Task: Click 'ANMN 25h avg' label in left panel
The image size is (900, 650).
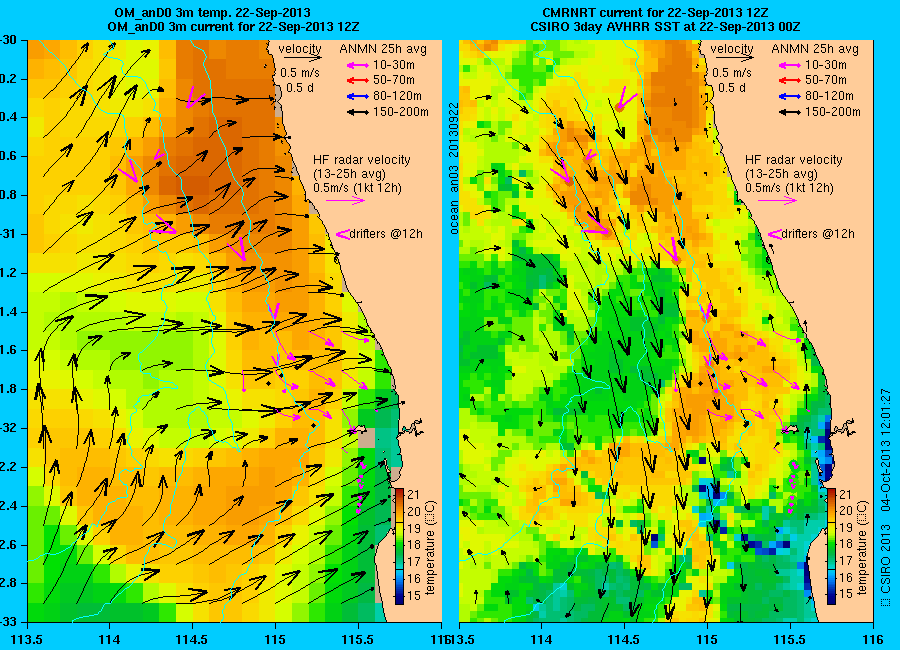Action: point(383,49)
